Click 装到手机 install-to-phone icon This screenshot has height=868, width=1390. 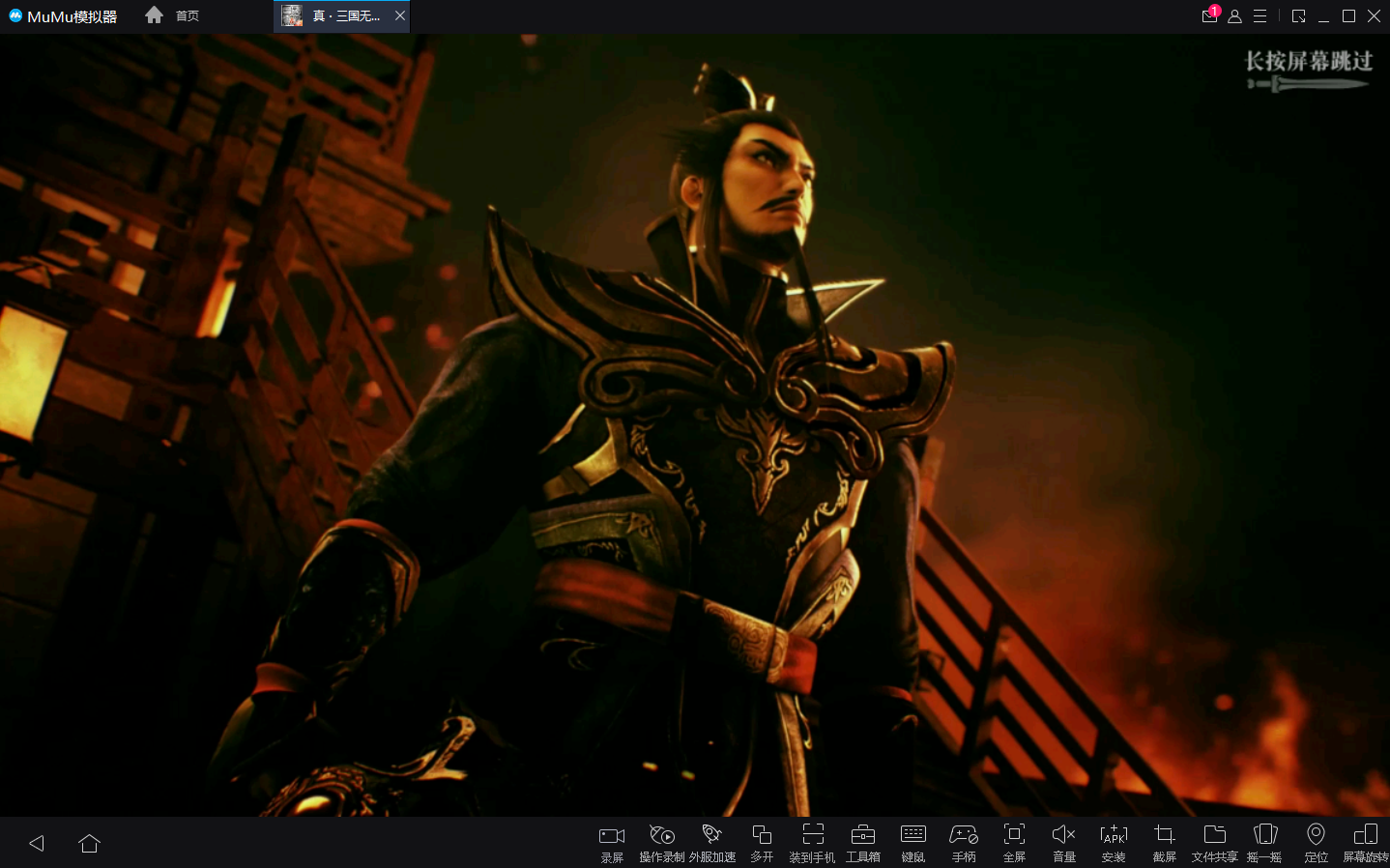(x=813, y=842)
